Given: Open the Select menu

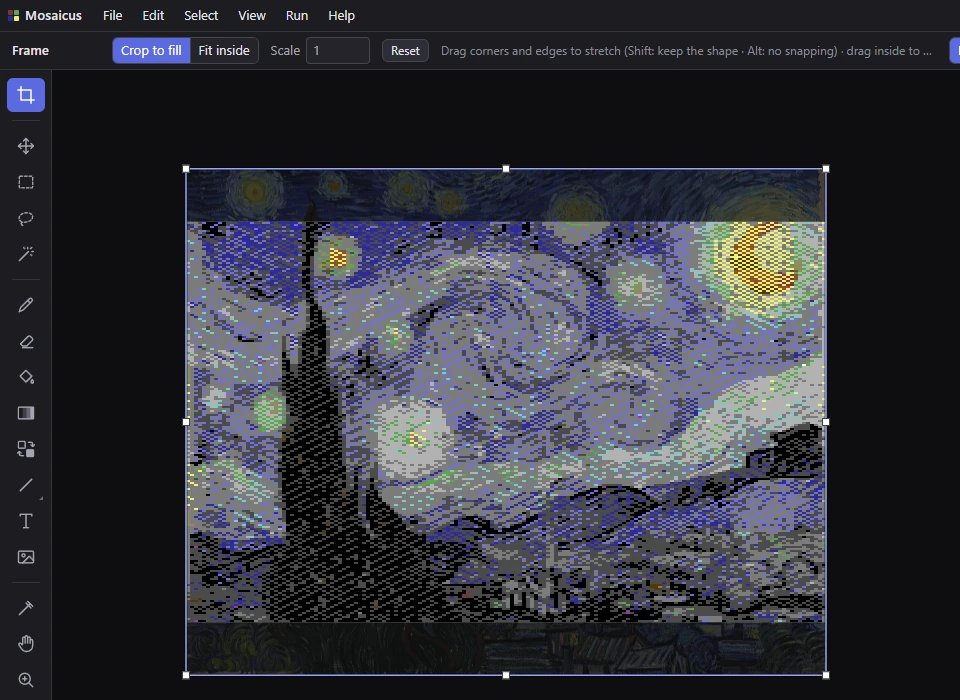Looking at the screenshot, I should [x=201, y=15].
